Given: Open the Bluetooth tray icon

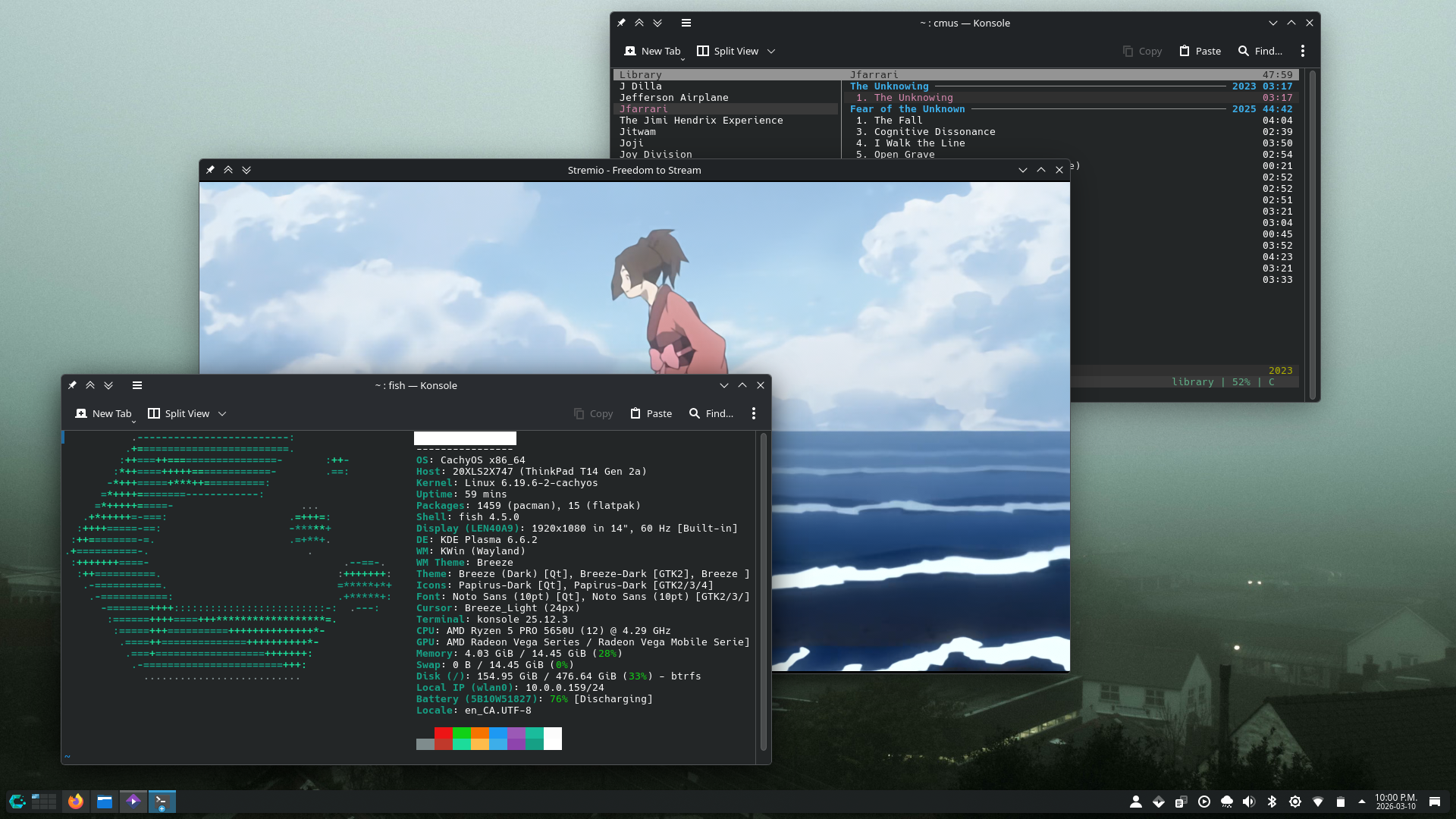Looking at the screenshot, I should point(1272,802).
